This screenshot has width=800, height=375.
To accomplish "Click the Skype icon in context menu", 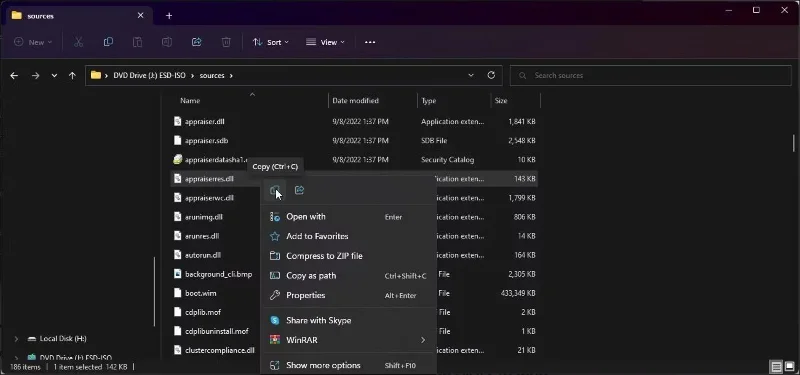I will [x=275, y=320].
